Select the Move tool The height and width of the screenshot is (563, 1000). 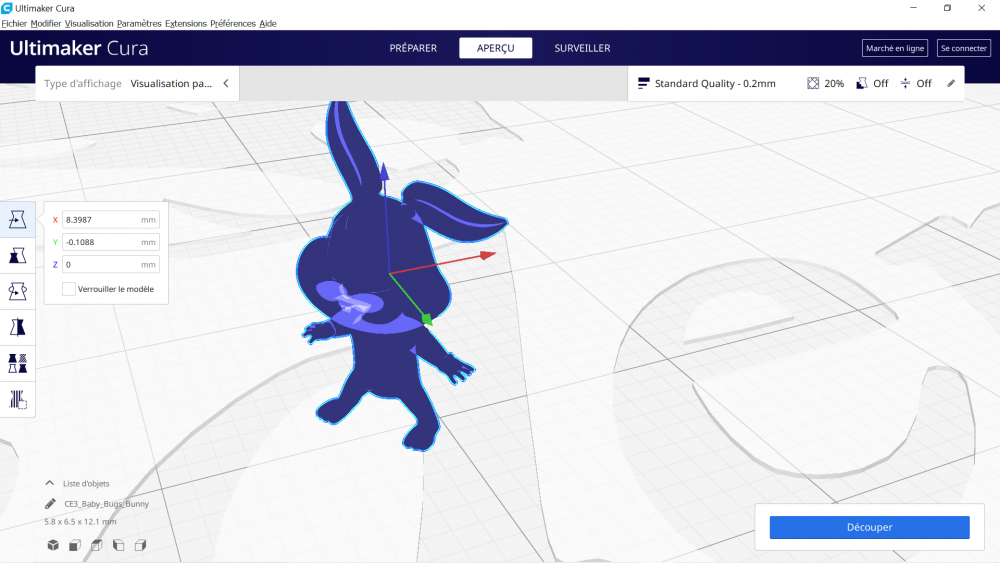point(17,219)
